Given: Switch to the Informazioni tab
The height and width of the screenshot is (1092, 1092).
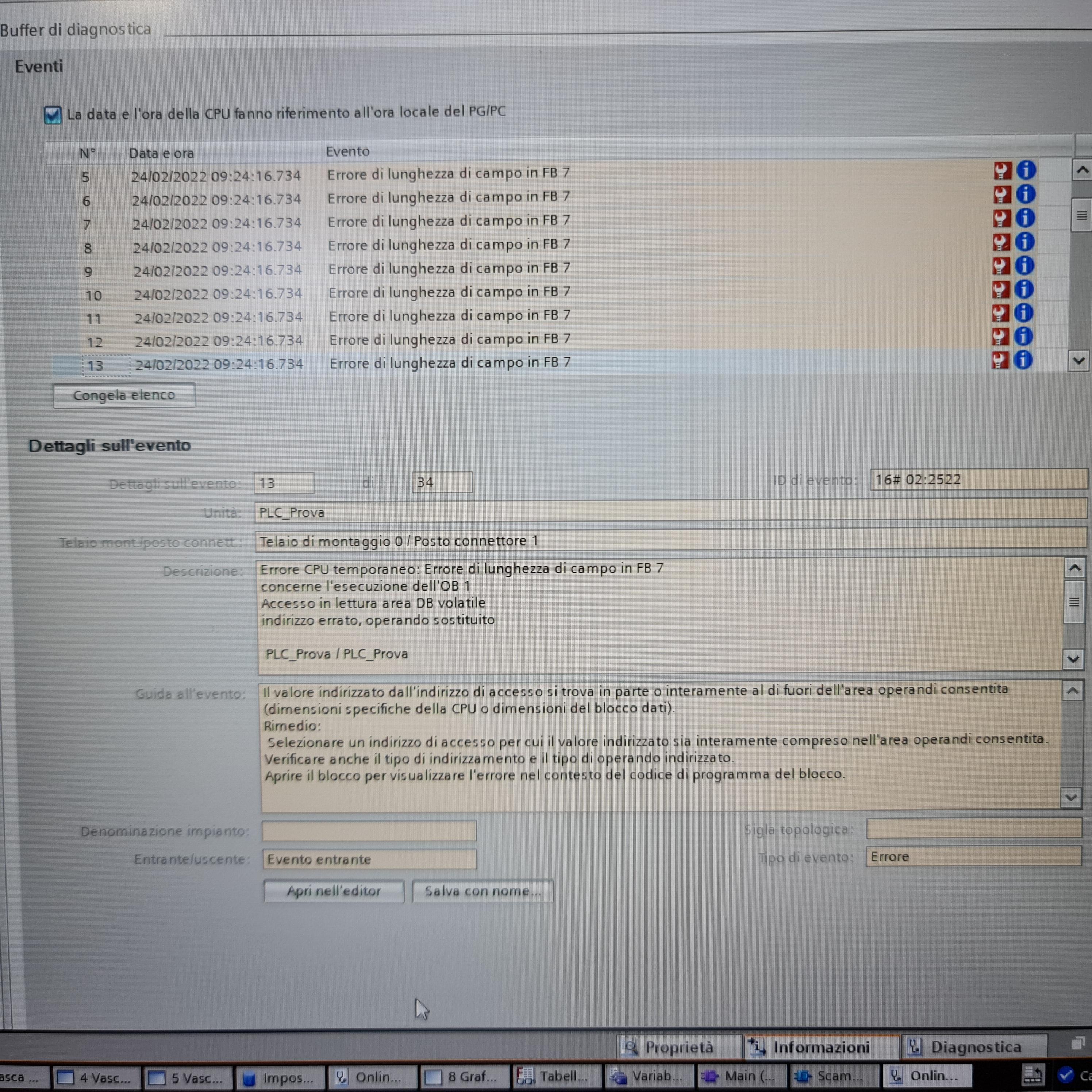Looking at the screenshot, I should point(821,1047).
